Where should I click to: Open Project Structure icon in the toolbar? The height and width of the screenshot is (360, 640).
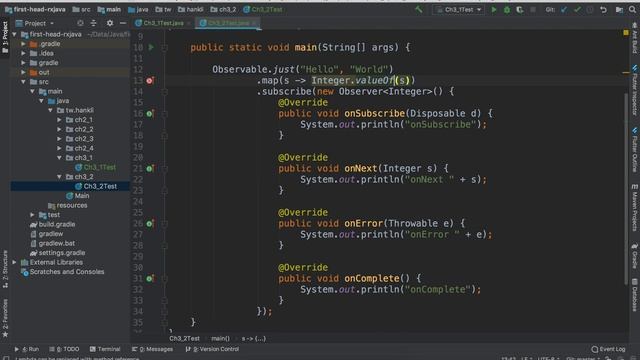click(x=619, y=9)
